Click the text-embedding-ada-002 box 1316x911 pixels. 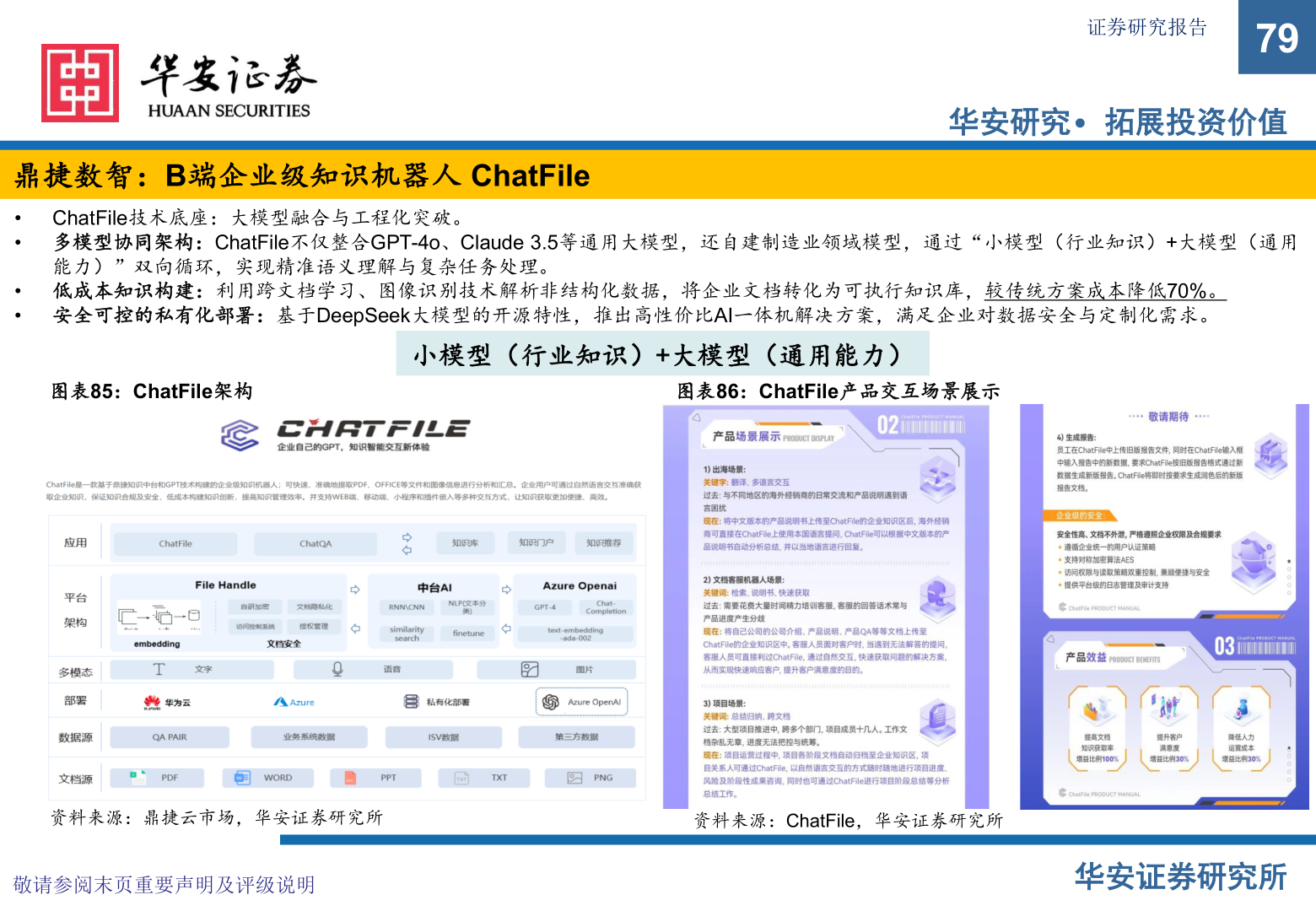click(575, 633)
